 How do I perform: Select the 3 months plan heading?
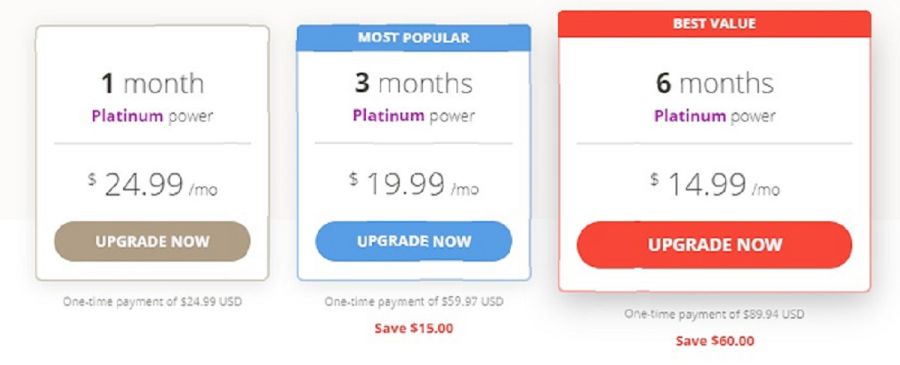click(413, 83)
